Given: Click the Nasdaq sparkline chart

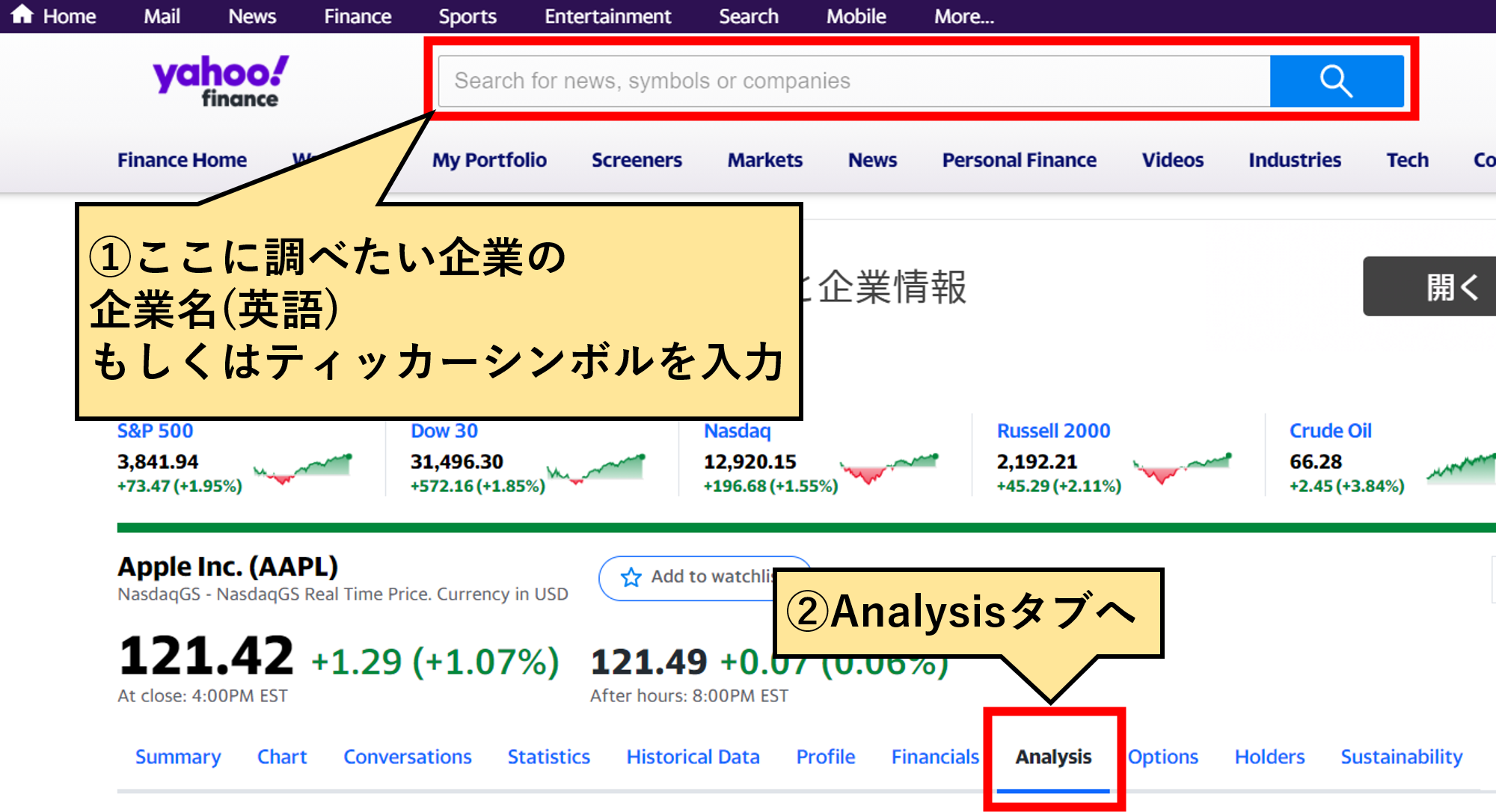Looking at the screenshot, I should tap(889, 469).
